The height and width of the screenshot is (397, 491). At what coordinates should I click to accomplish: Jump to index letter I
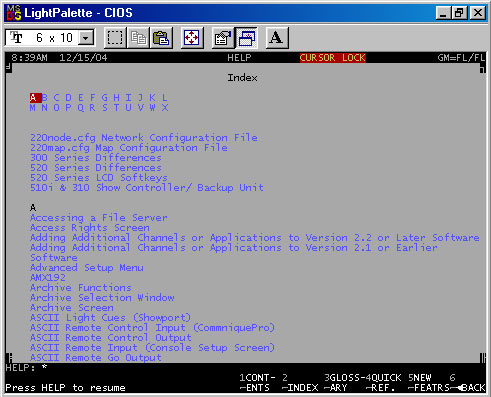point(128,98)
